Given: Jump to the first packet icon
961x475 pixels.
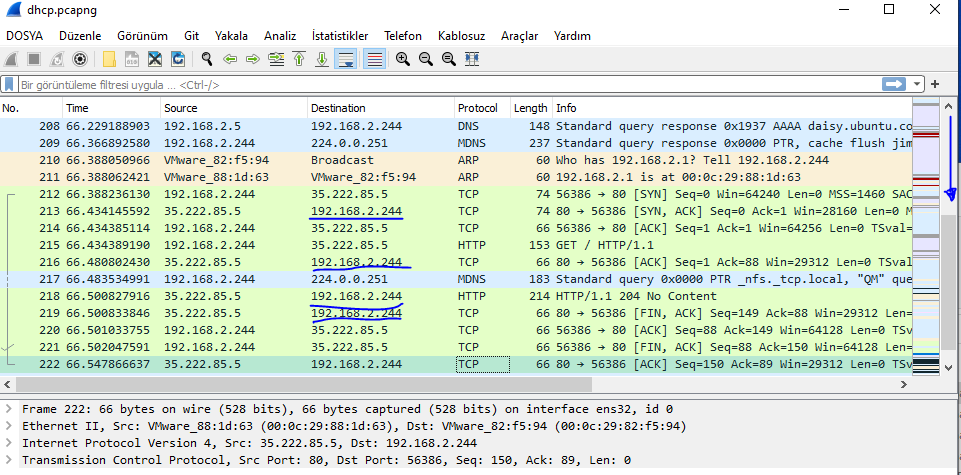Looking at the screenshot, I should 299,59.
